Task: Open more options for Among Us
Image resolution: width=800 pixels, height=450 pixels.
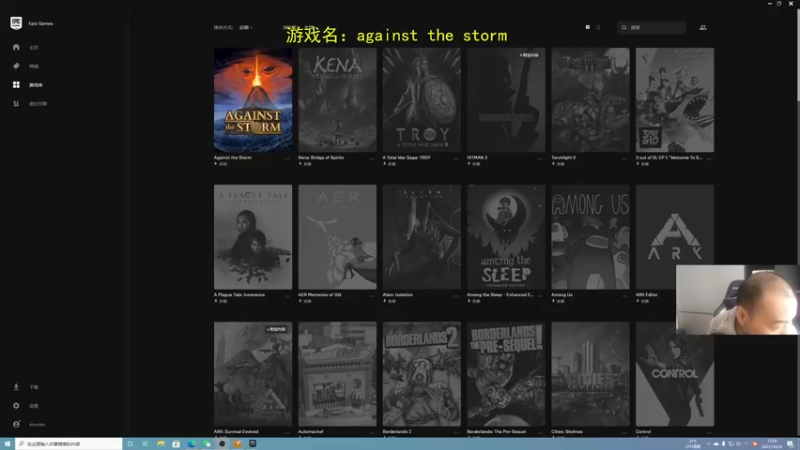Action: pos(625,295)
